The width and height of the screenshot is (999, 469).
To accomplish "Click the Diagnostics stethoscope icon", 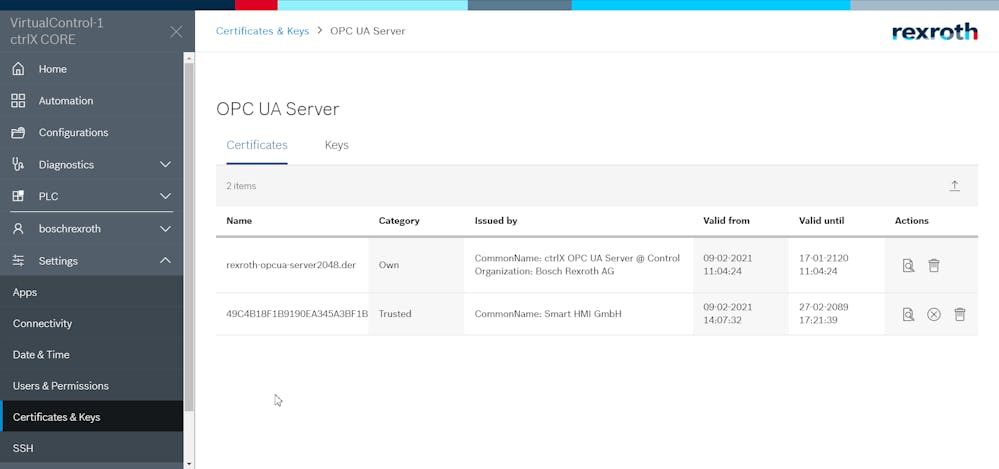I will 18,164.
